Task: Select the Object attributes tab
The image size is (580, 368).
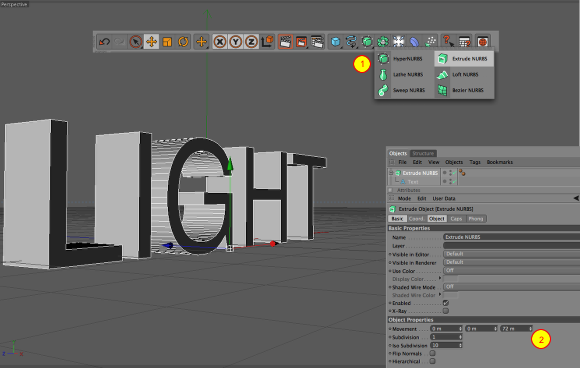Action: pos(436,219)
